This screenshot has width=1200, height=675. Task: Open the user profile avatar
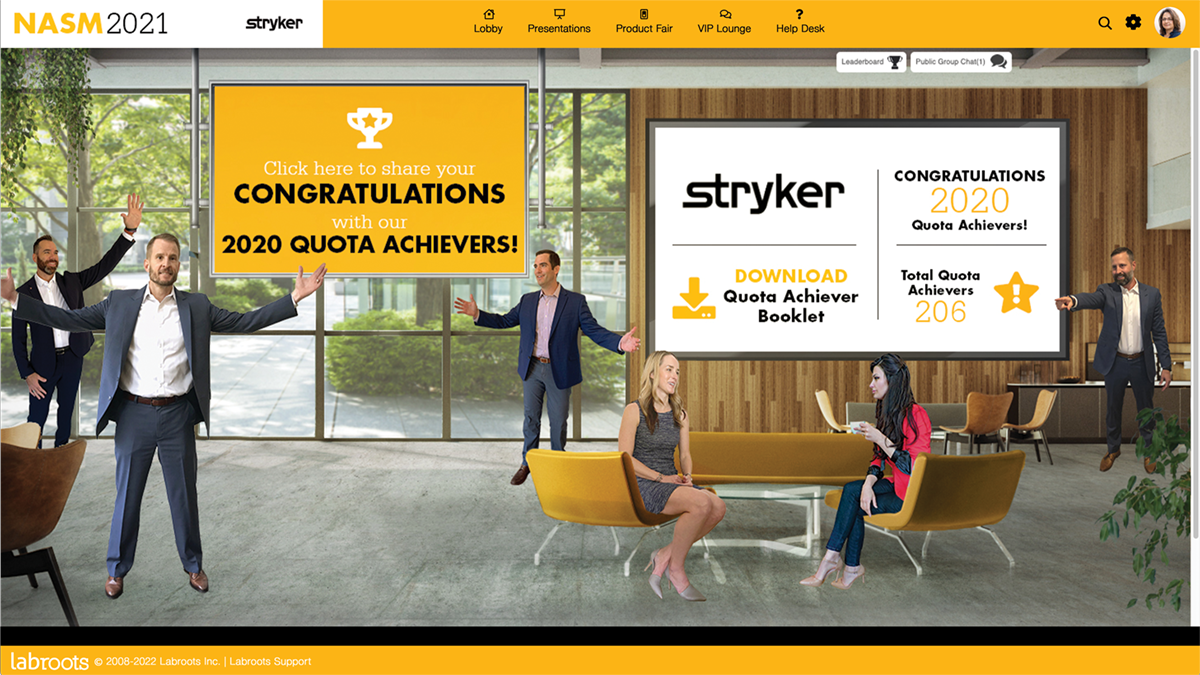point(1170,22)
